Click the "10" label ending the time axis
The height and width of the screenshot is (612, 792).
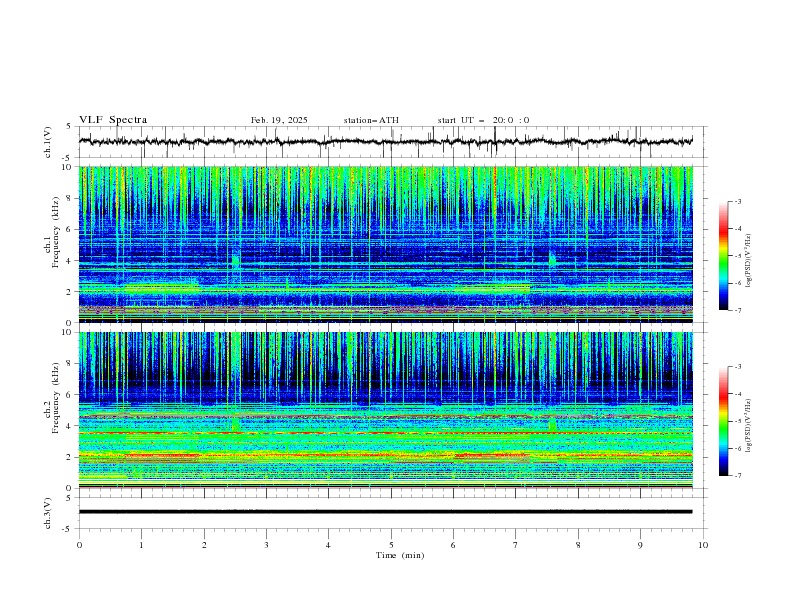pos(703,545)
